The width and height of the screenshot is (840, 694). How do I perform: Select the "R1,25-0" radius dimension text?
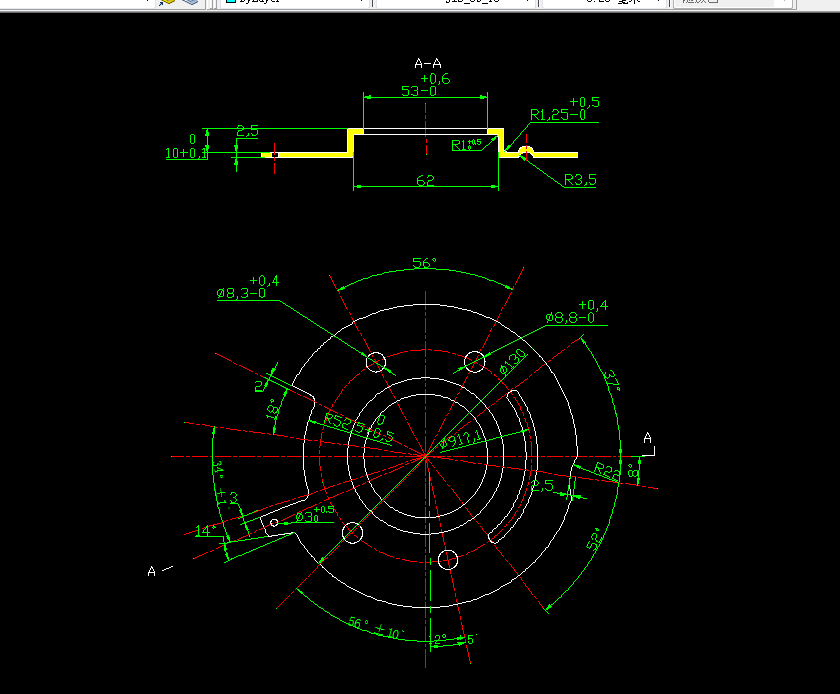[x=558, y=115]
